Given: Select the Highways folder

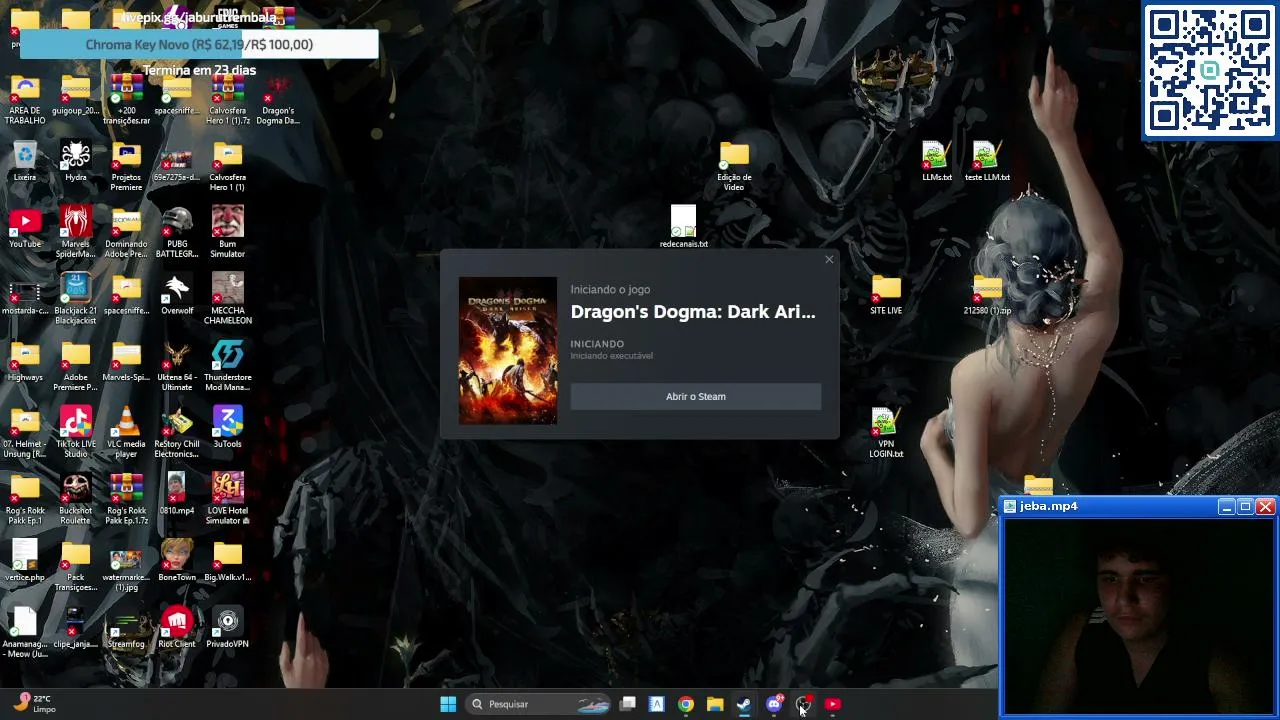Looking at the screenshot, I should 25,361.
